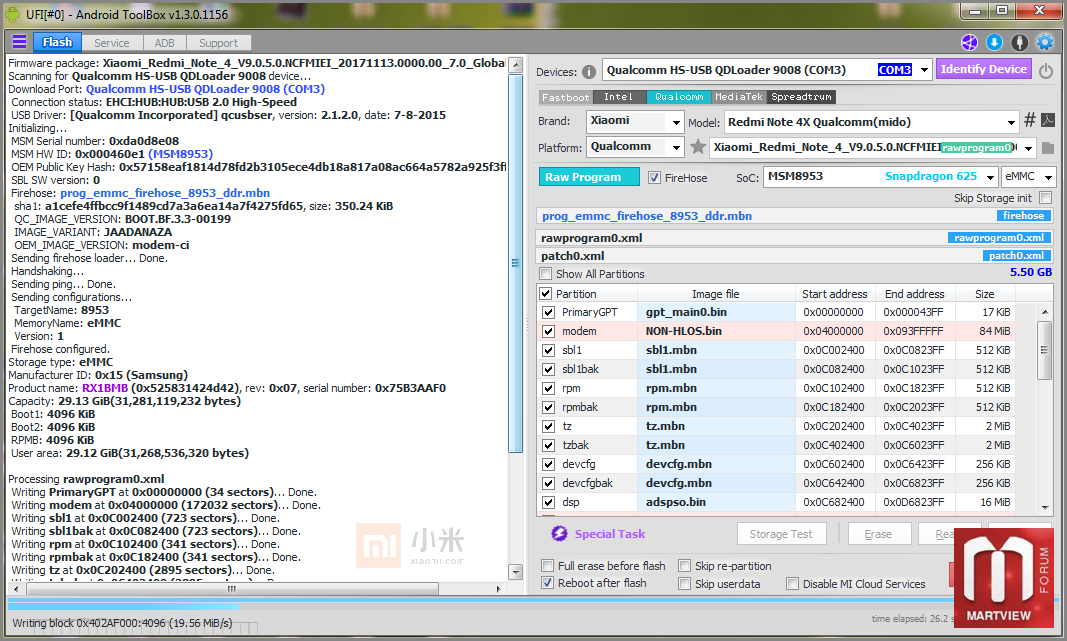Uncheck the modem partition checkbox
1067x641 pixels.
[548, 331]
